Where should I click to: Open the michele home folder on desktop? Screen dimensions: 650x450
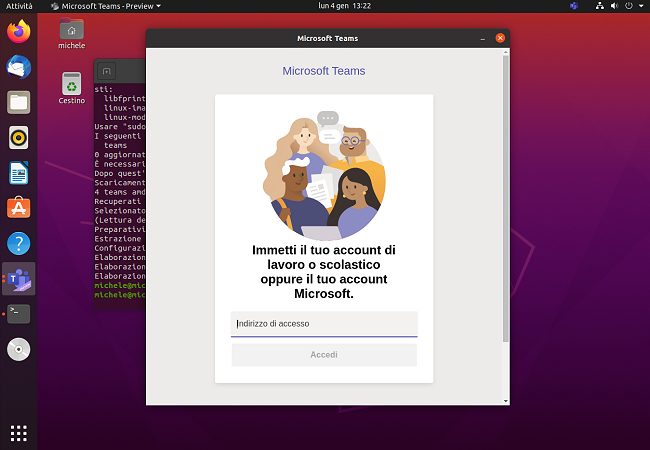point(72,34)
